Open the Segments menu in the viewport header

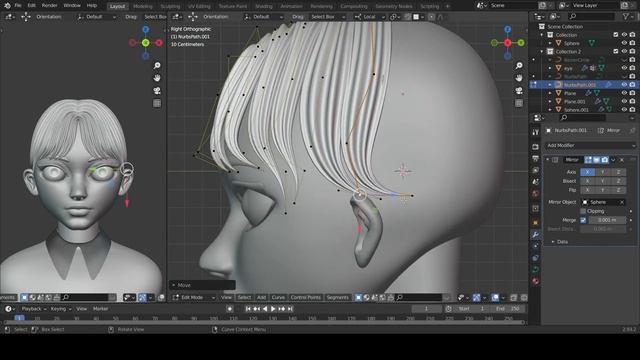pos(338,298)
